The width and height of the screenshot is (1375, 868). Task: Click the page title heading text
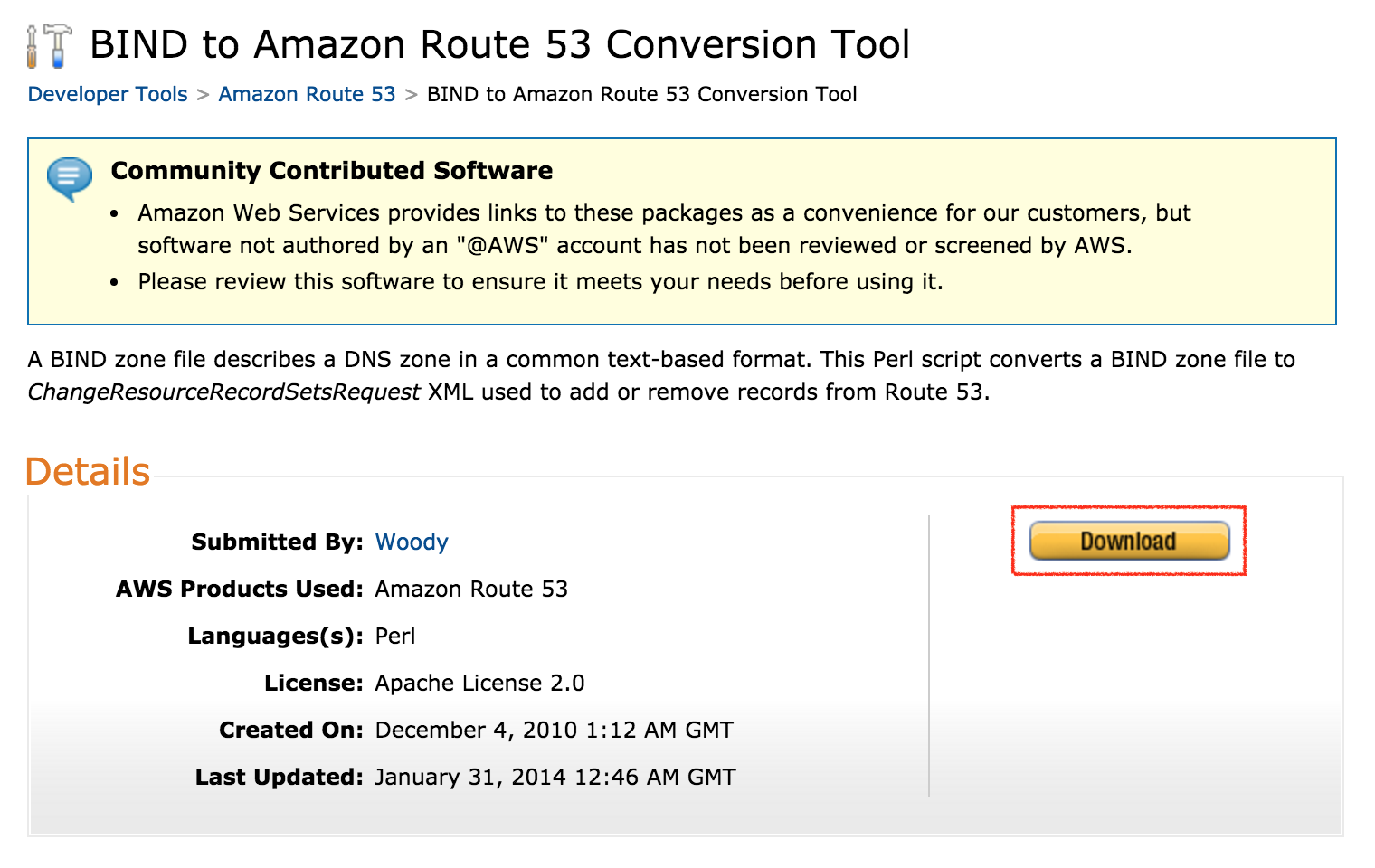pyautogui.click(x=499, y=44)
